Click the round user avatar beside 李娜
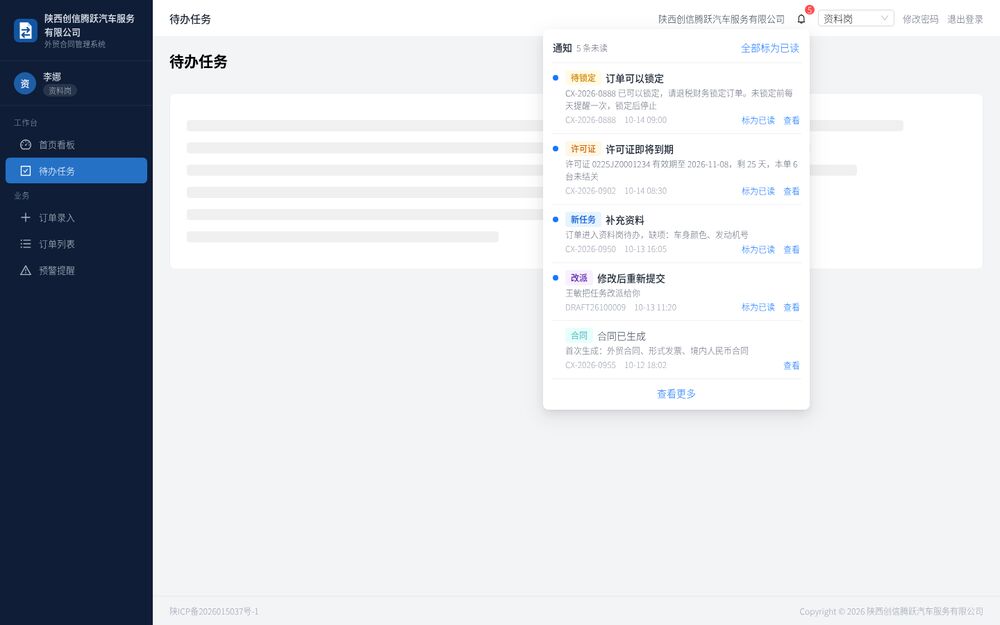This screenshot has width=1000, height=625. (25, 84)
